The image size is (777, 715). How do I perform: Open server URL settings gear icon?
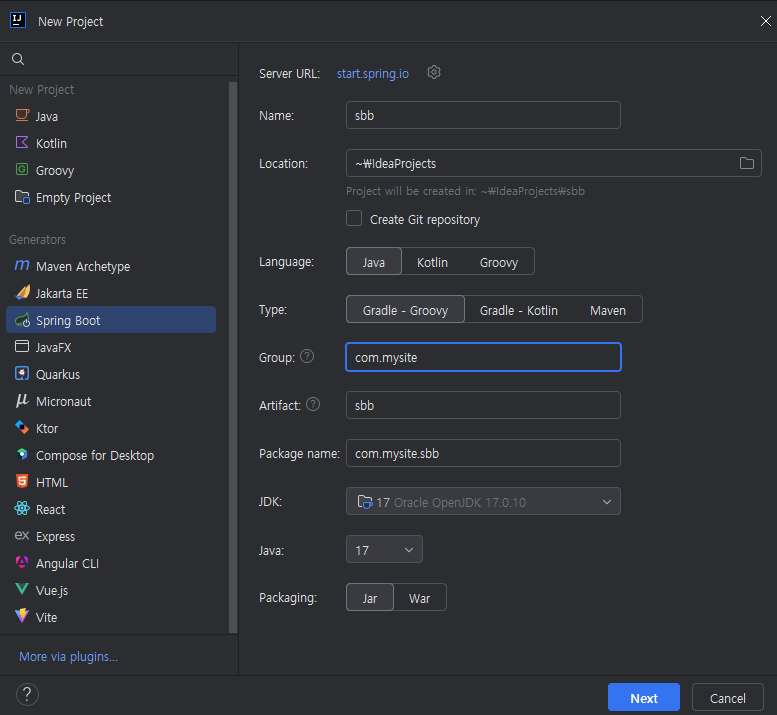pos(434,72)
